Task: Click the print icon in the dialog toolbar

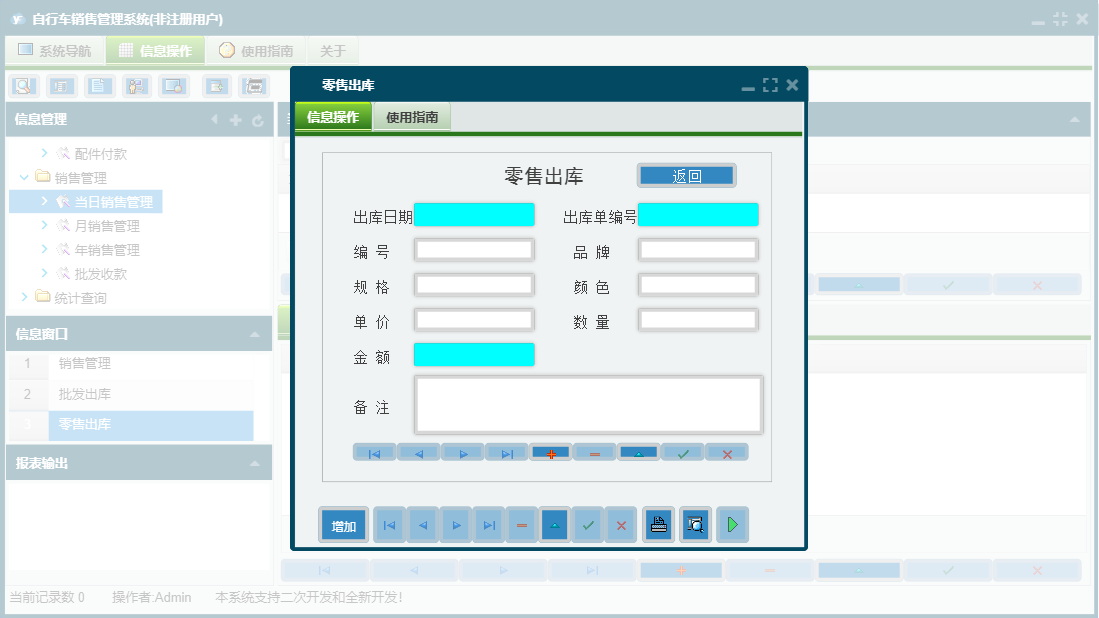Action: point(658,524)
